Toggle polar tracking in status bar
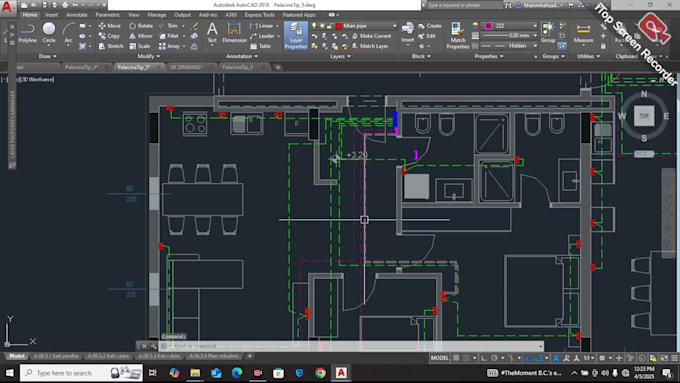The width and height of the screenshot is (680, 383). click(x=494, y=358)
